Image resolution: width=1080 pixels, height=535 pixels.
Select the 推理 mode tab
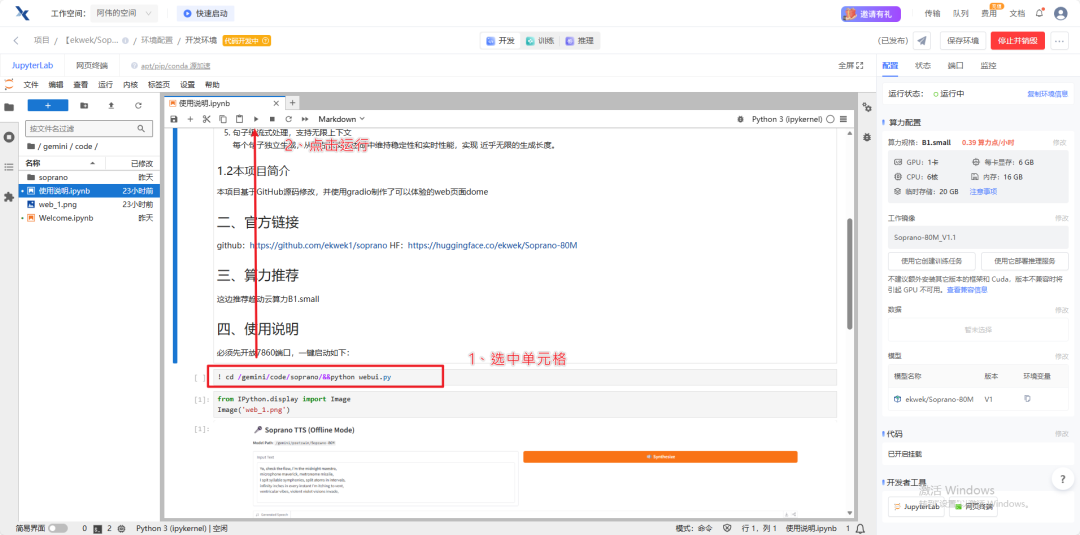click(580, 41)
